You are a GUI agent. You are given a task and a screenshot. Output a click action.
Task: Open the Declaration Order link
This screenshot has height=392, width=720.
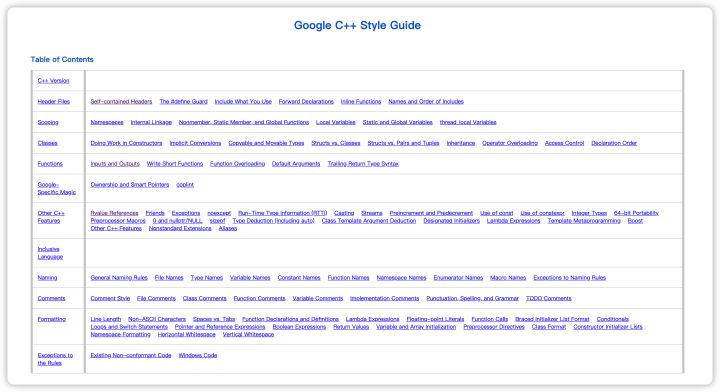(614, 143)
